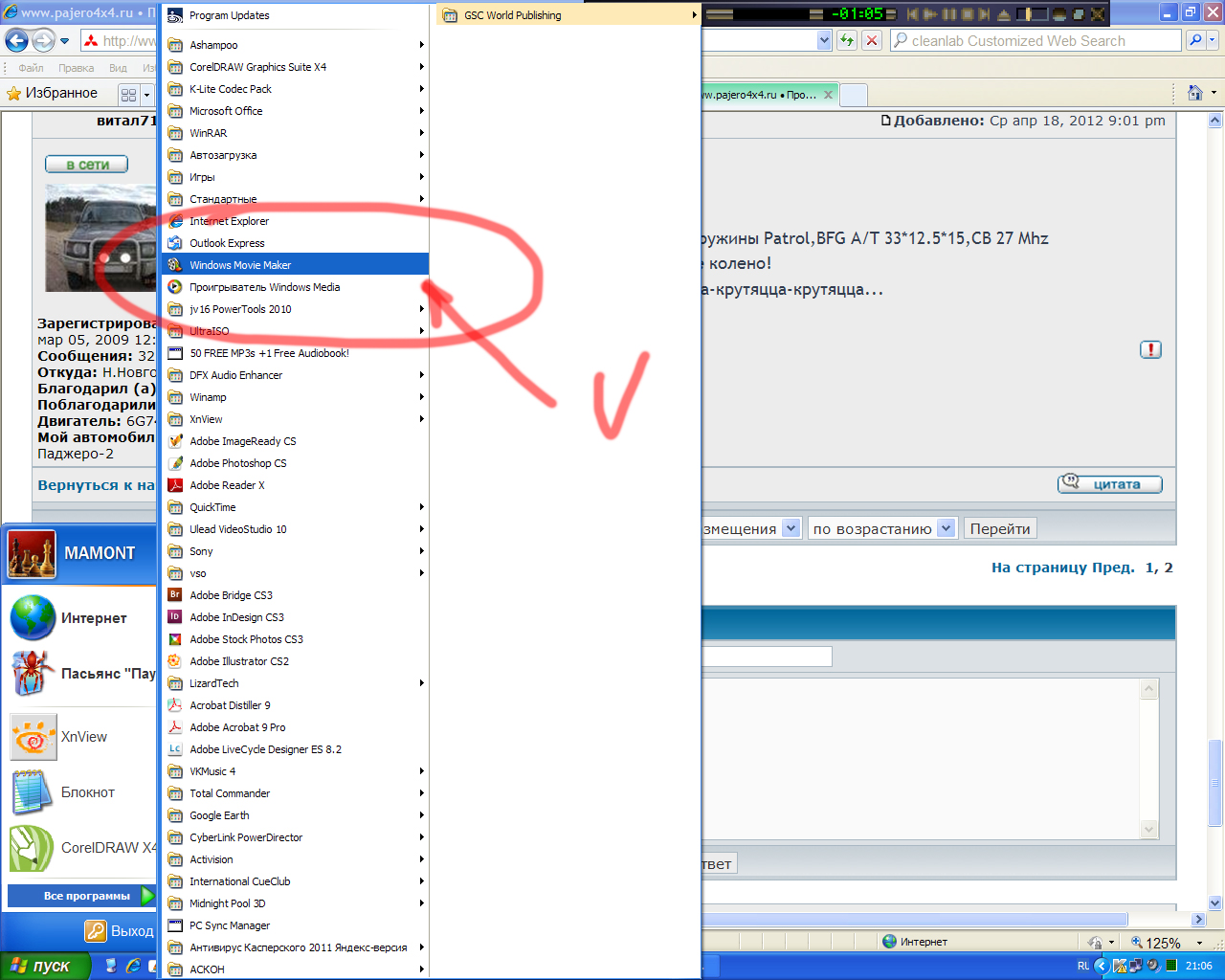Switch to the www.pajero4x4.ru tab
The width and height of the screenshot is (1225, 980).
tap(768, 95)
